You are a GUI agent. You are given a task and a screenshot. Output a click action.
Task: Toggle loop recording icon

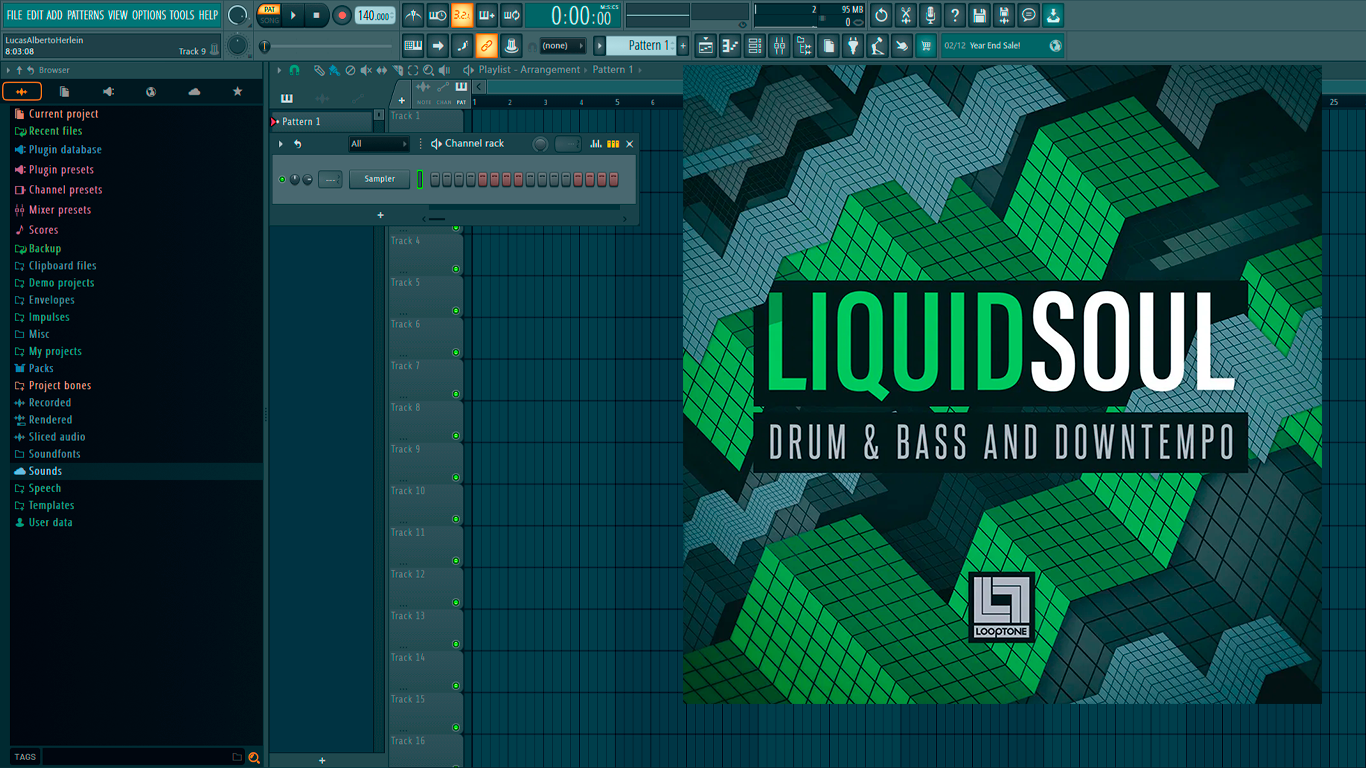(511, 15)
